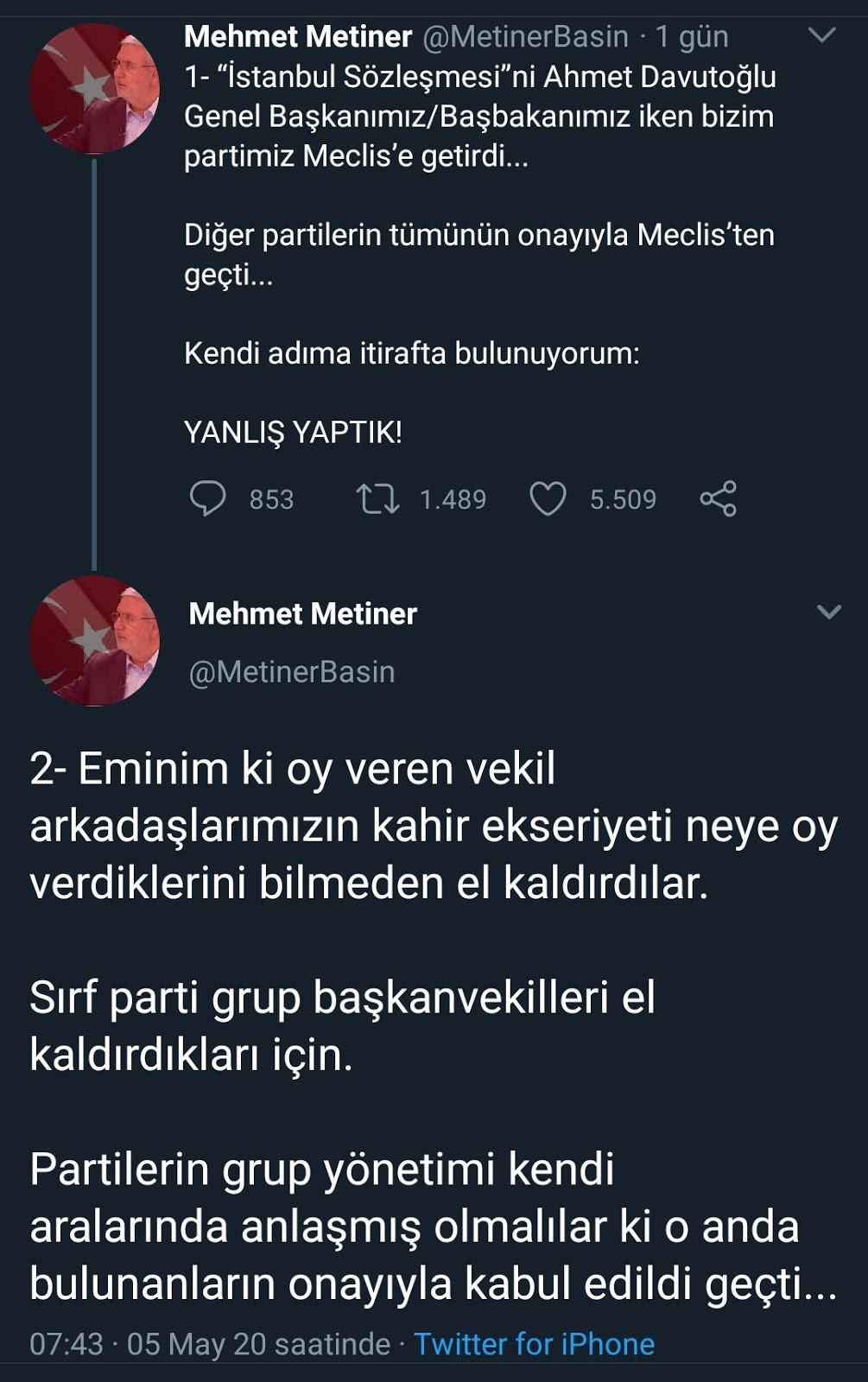
Task: Open the "Twitter for iPhone" source link
Action: 534,1344
